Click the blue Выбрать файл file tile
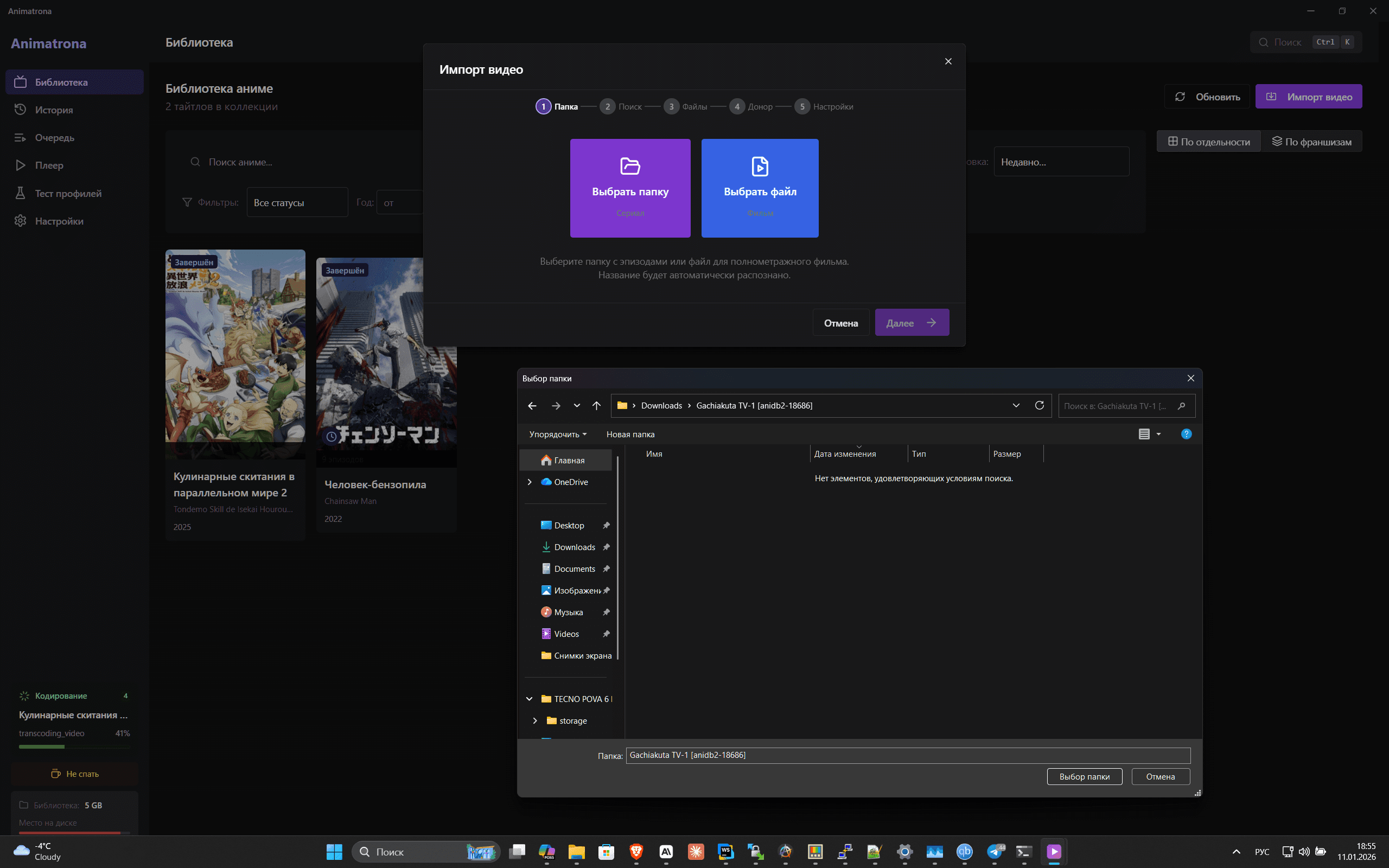The height and width of the screenshot is (868, 1389). [760, 188]
